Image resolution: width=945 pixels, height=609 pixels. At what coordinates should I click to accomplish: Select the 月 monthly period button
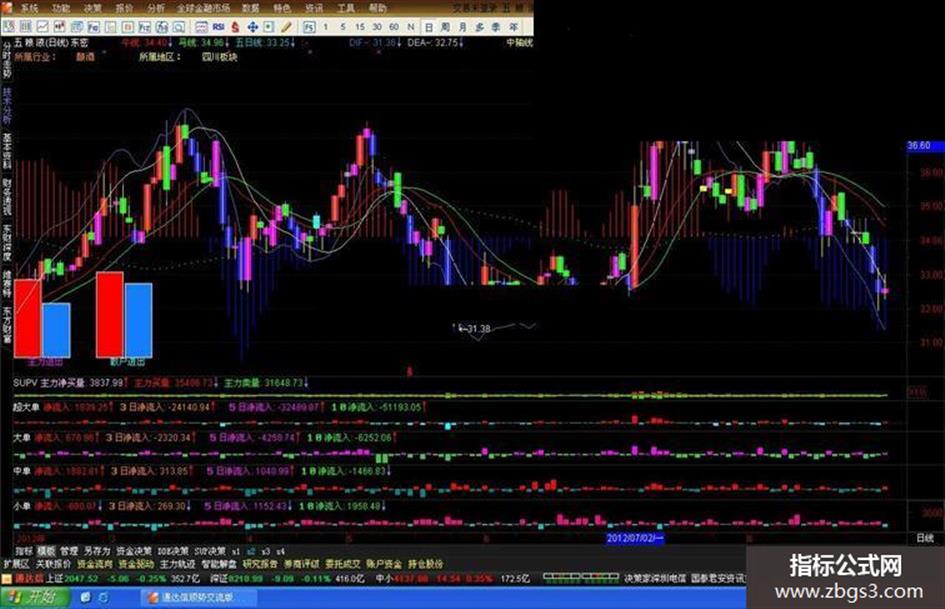pos(462,27)
